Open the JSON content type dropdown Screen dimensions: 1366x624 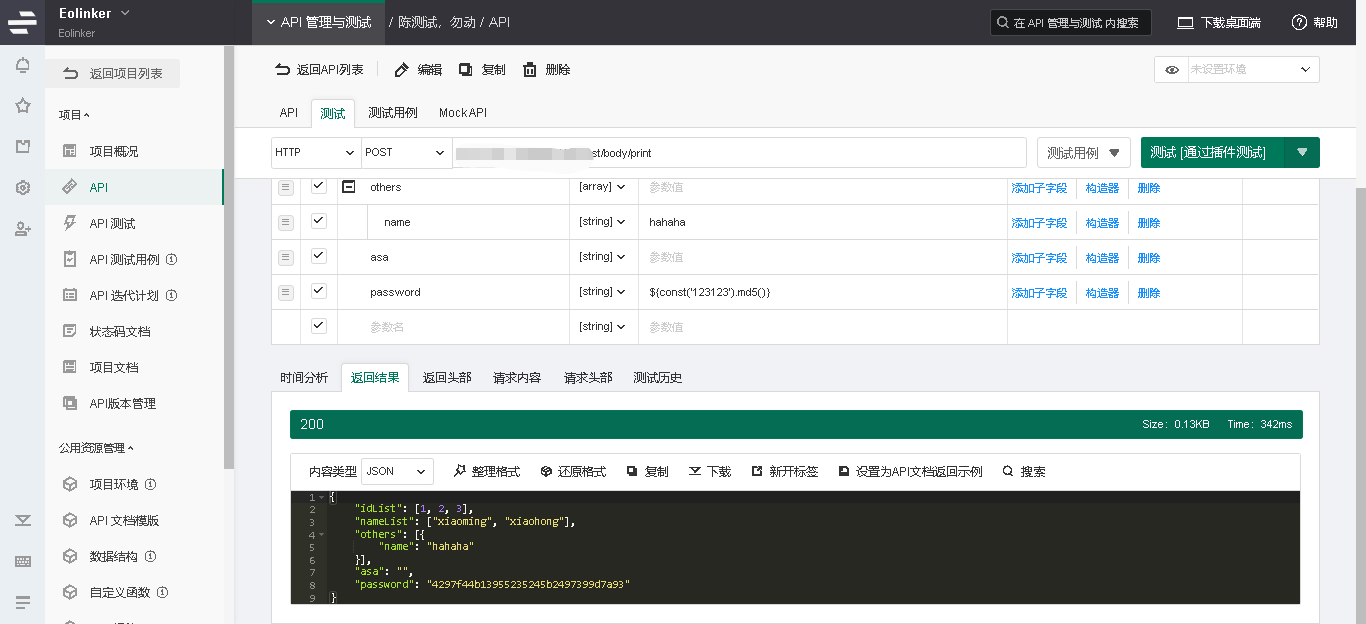coord(397,471)
